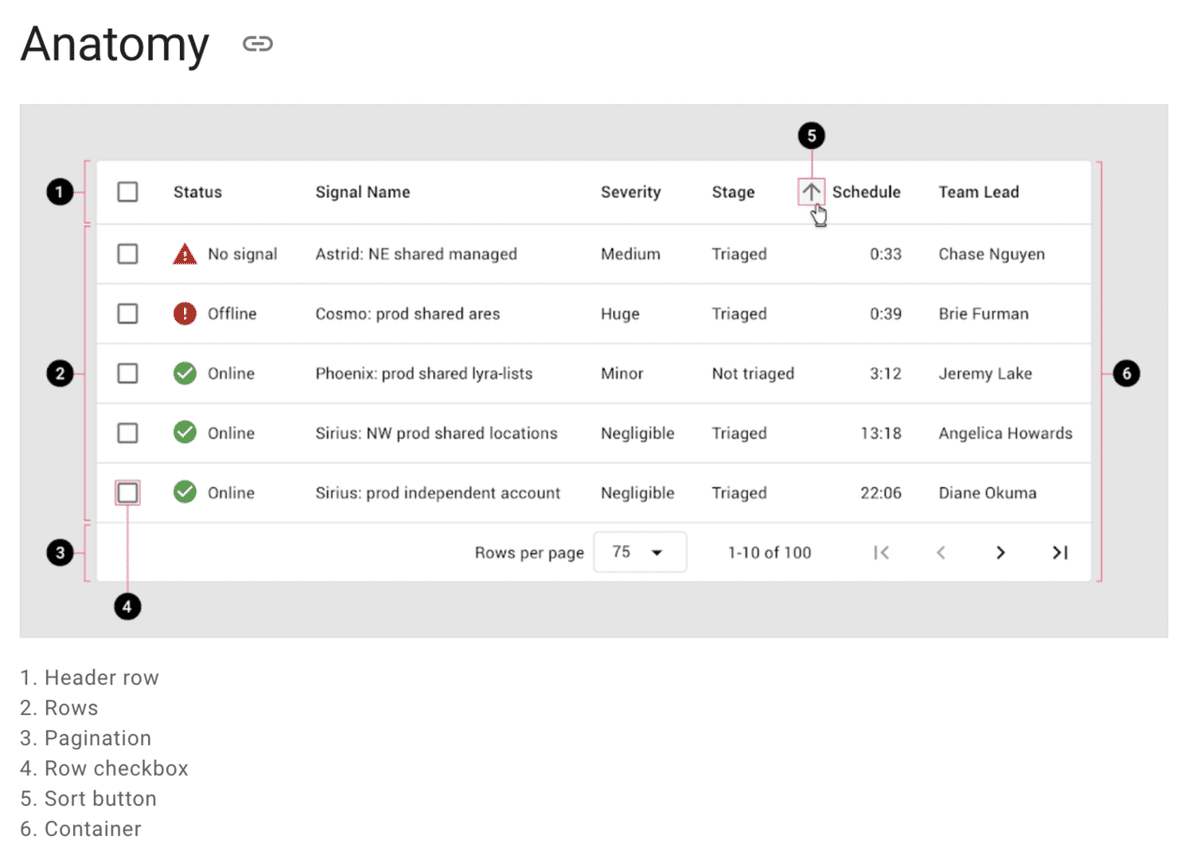Viewport: 1200px width, 863px height.
Task: Click the '3. Pagination' legend item
Action: (x=86, y=738)
